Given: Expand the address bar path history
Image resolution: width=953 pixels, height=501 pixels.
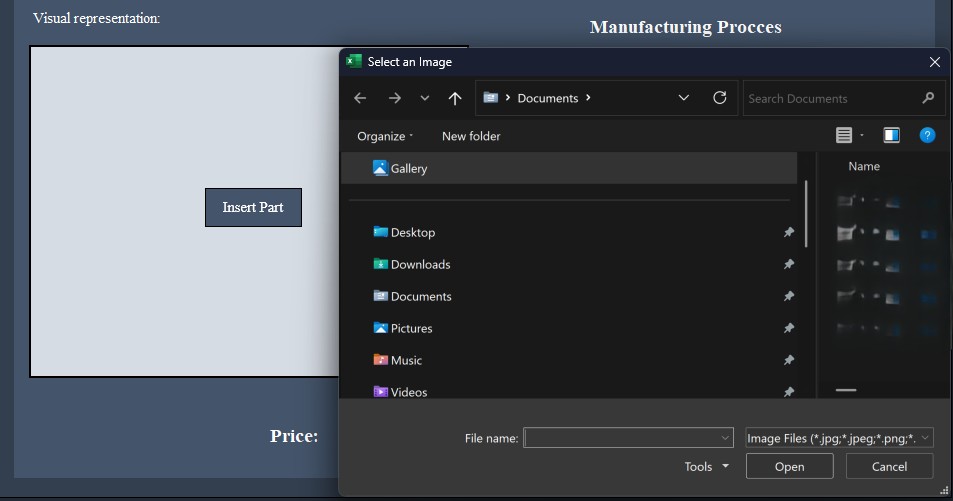Looking at the screenshot, I should (684, 98).
